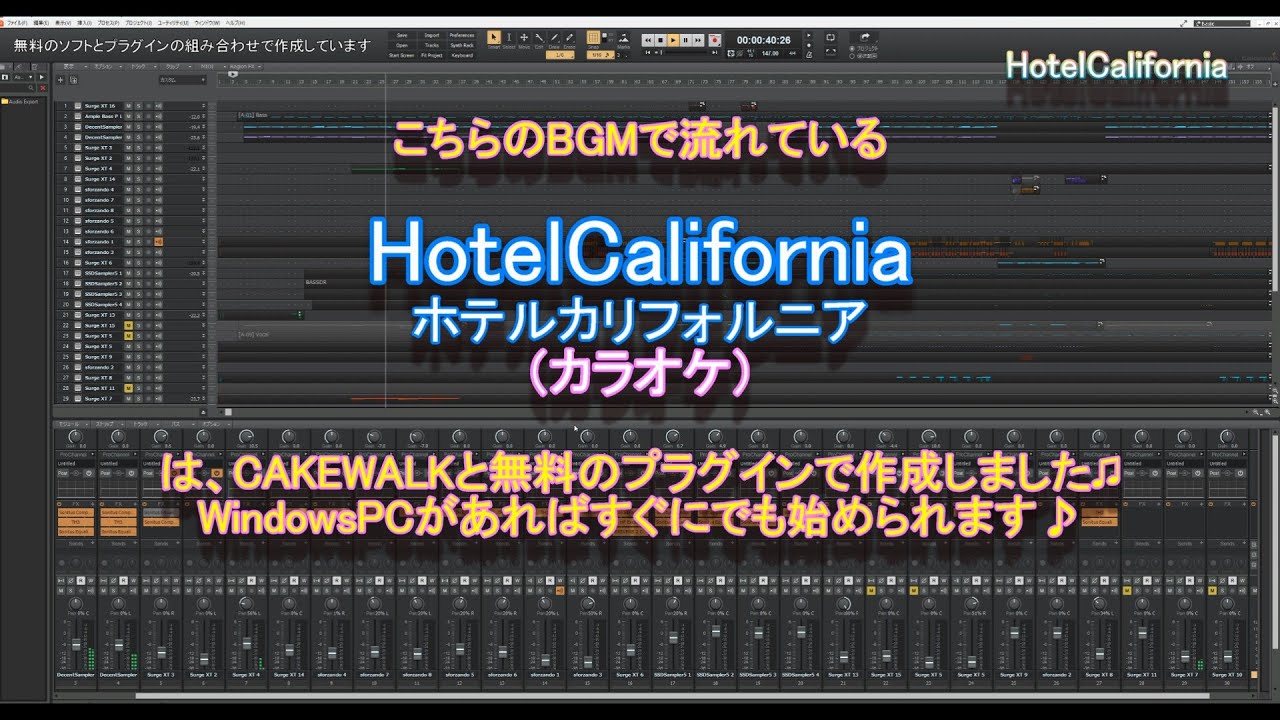Solo track 2 Ample Bass P
Viewport: 1280px width, 720px height.
tap(139, 116)
